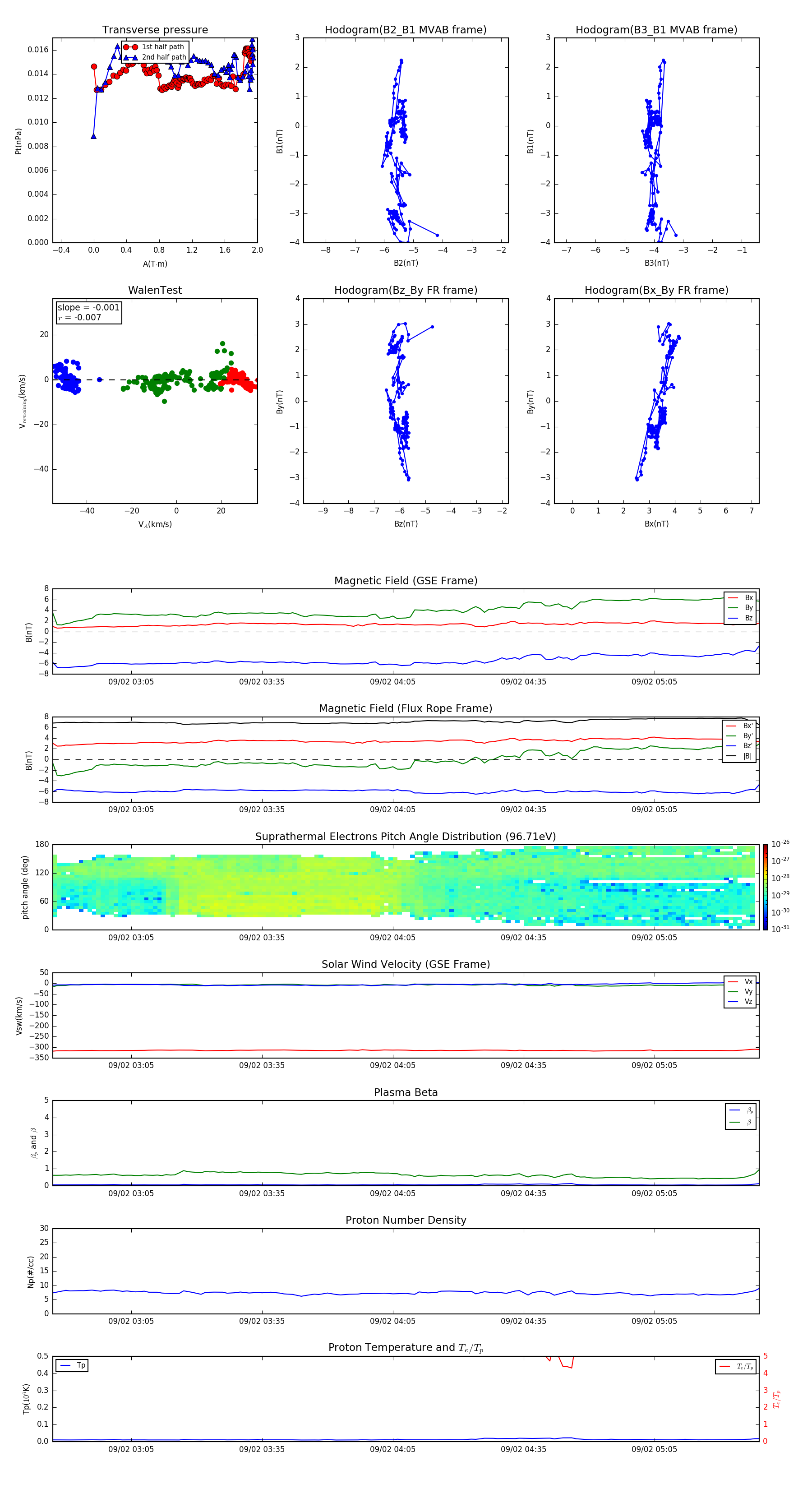Click red 'Te/Tp' right axis label

[x=776, y=1399]
